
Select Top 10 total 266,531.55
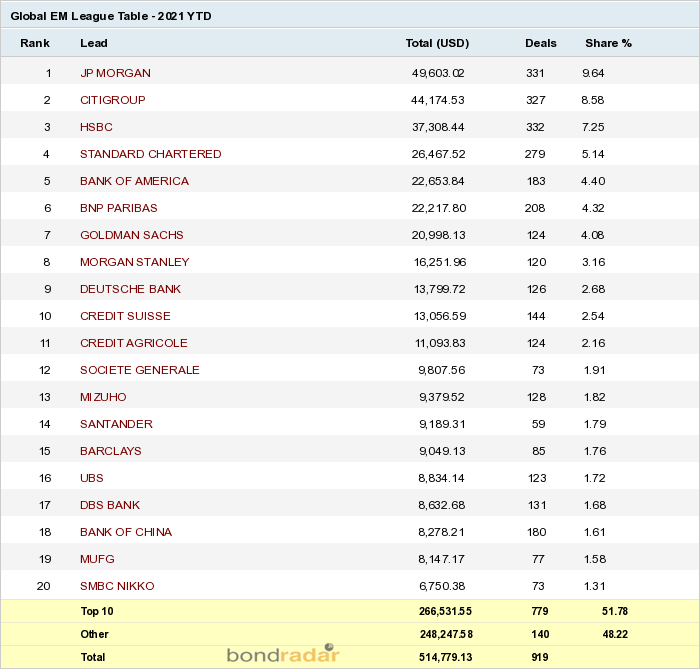coord(445,611)
